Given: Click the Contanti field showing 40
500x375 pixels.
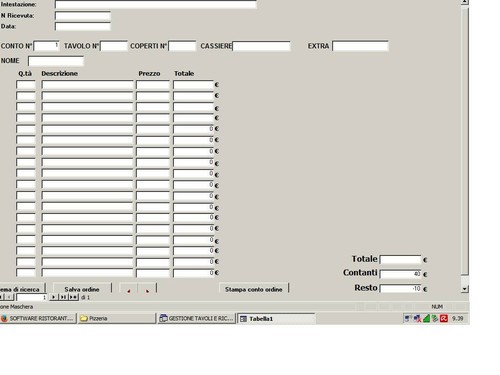Looking at the screenshot, I should pos(400,274).
